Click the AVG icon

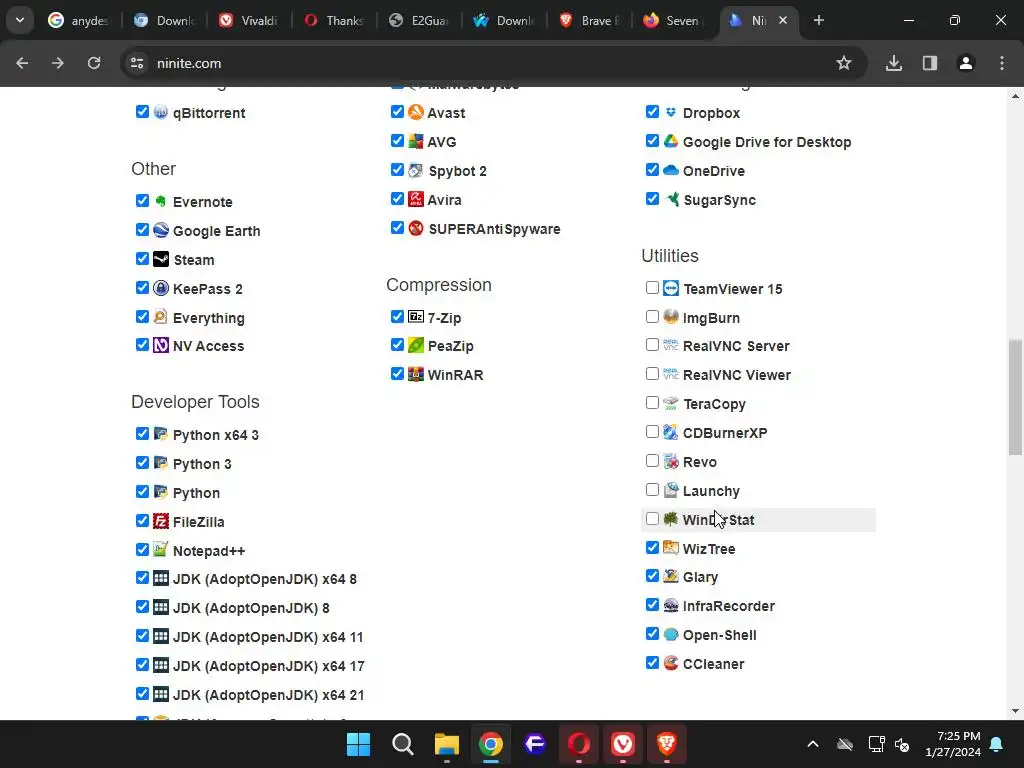416,141
